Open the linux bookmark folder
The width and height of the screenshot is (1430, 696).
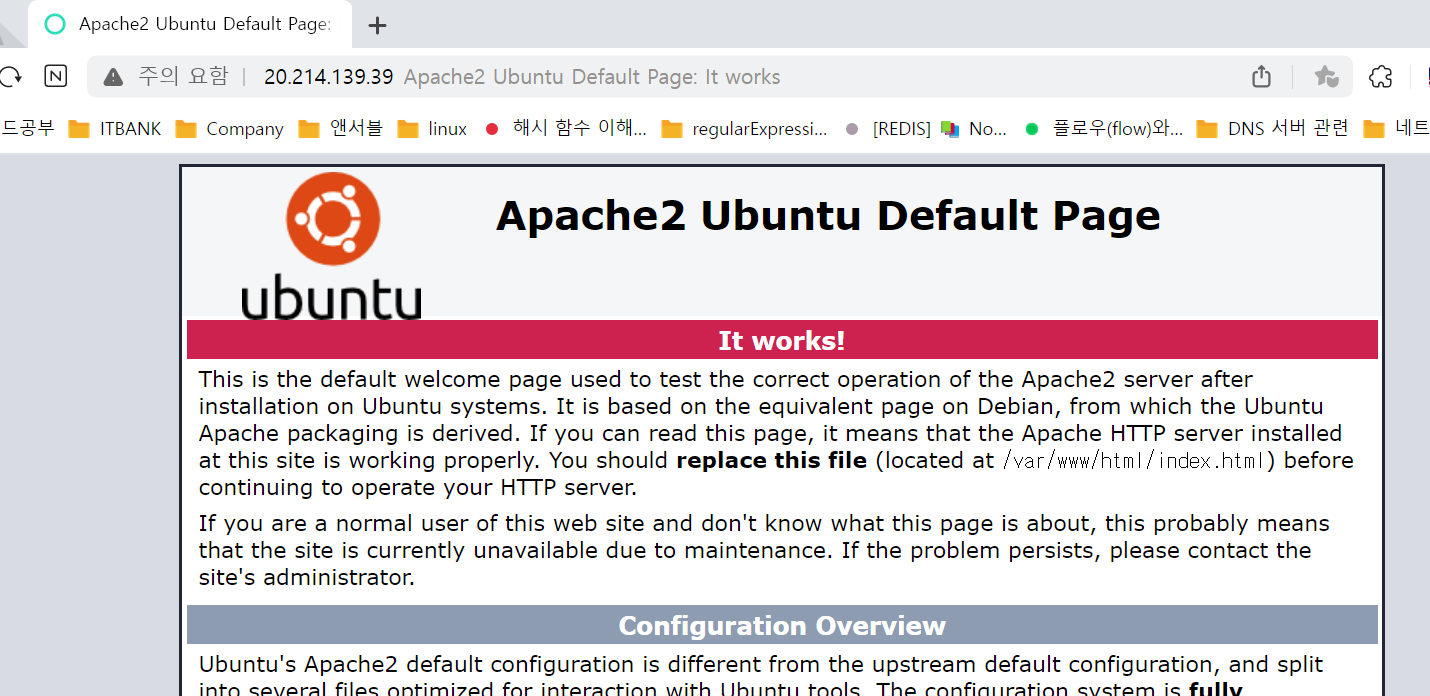point(432,129)
